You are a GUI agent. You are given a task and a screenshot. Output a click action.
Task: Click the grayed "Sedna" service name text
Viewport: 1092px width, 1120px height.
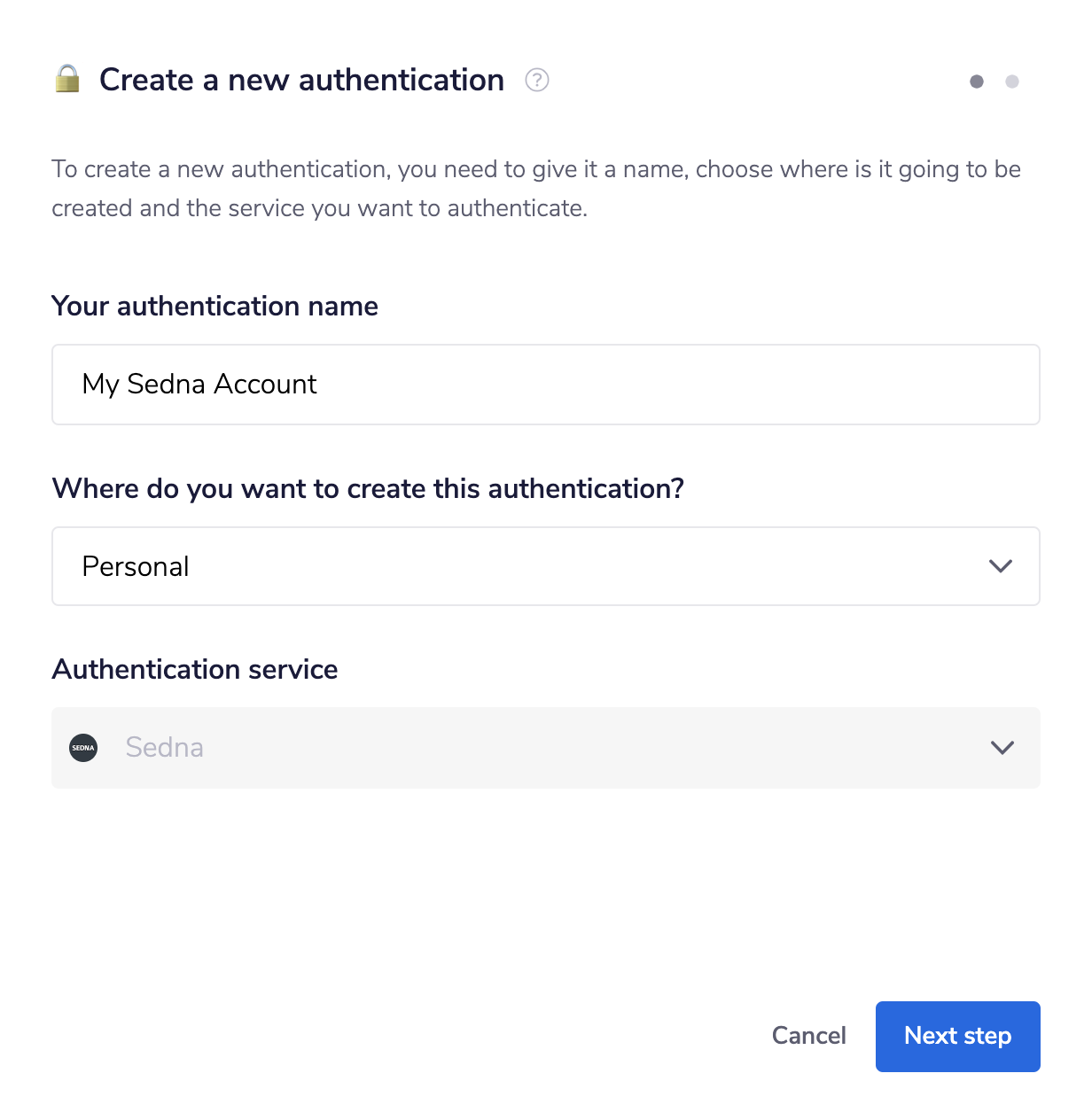(165, 748)
